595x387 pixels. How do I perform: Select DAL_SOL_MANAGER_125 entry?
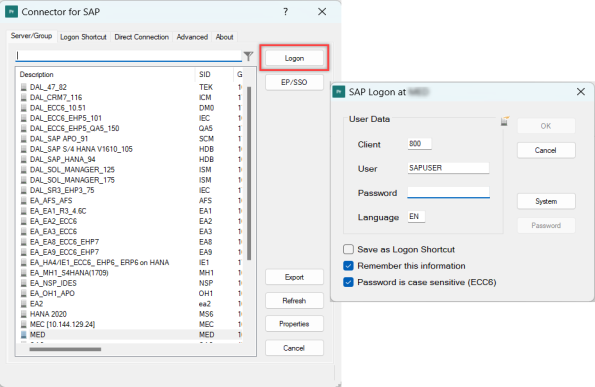pos(131,170)
